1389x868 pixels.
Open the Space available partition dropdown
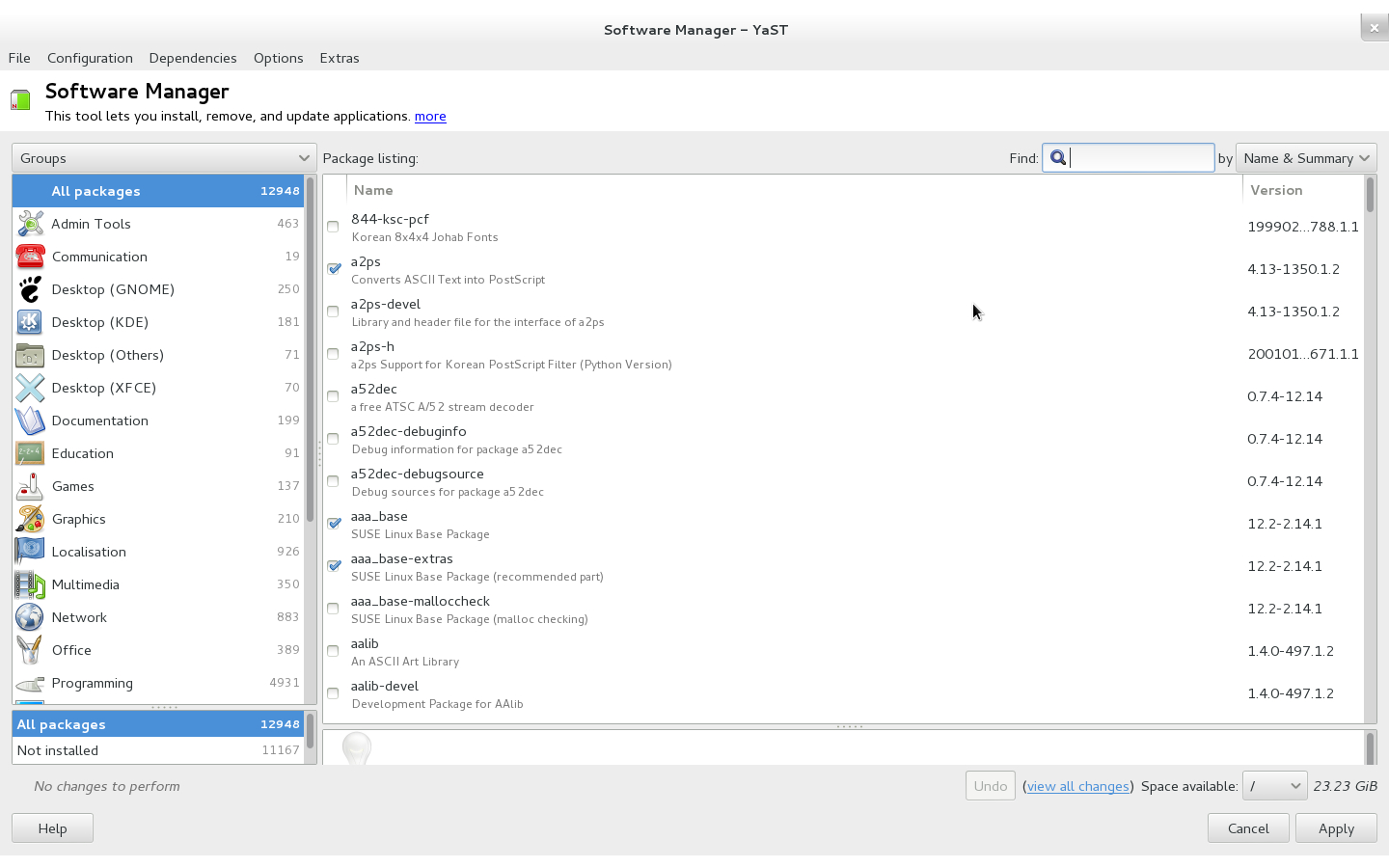(x=1274, y=786)
